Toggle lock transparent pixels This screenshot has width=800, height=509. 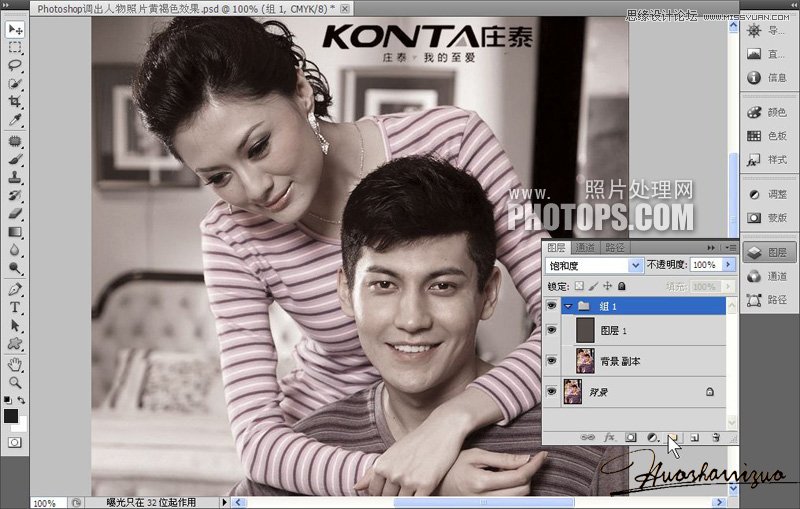click(x=579, y=286)
